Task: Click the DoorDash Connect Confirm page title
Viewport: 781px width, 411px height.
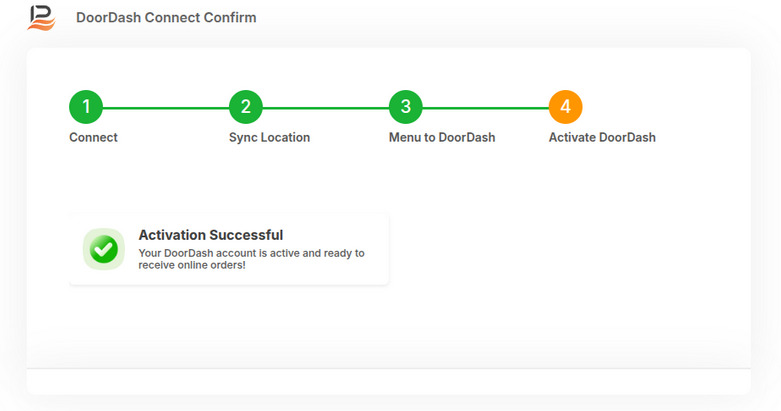Action: click(x=166, y=17)
